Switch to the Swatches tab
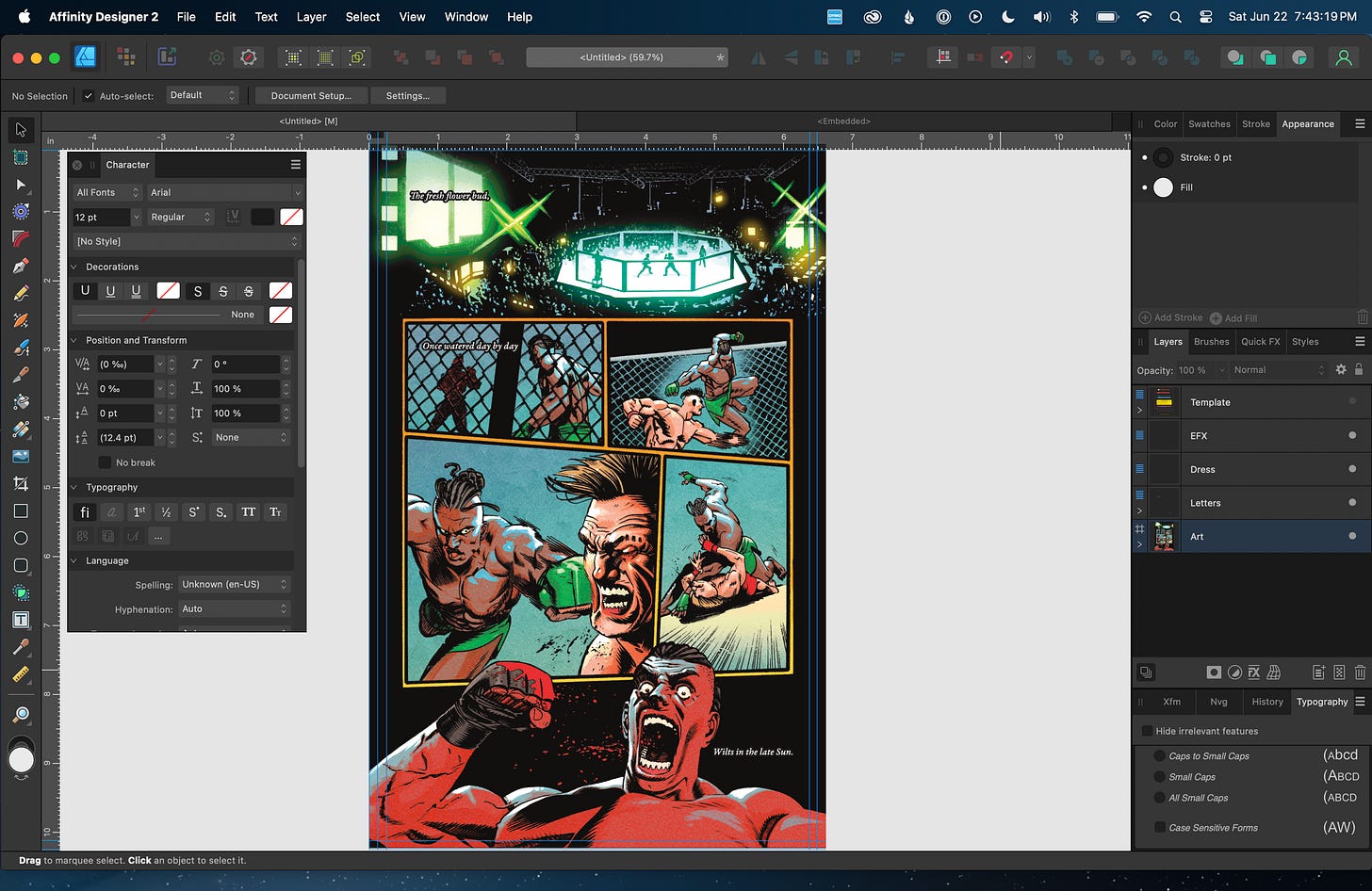Viewport: 1372px width, 891px height. pos(1209,123)
